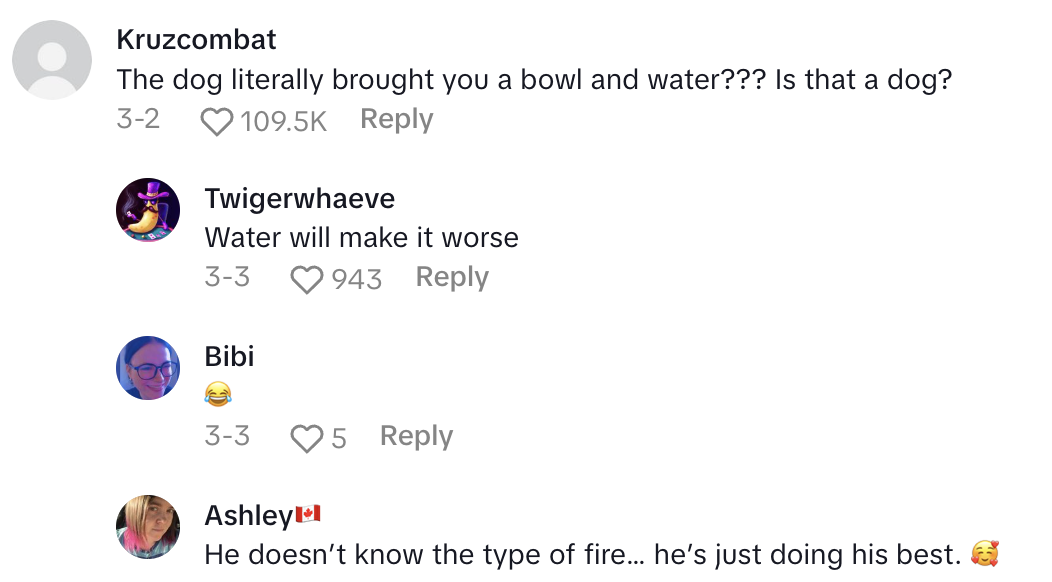The height and width of the screenshot is (582, 1052).
Task: Select the "Water will make it worse" text
Action: 361,238
